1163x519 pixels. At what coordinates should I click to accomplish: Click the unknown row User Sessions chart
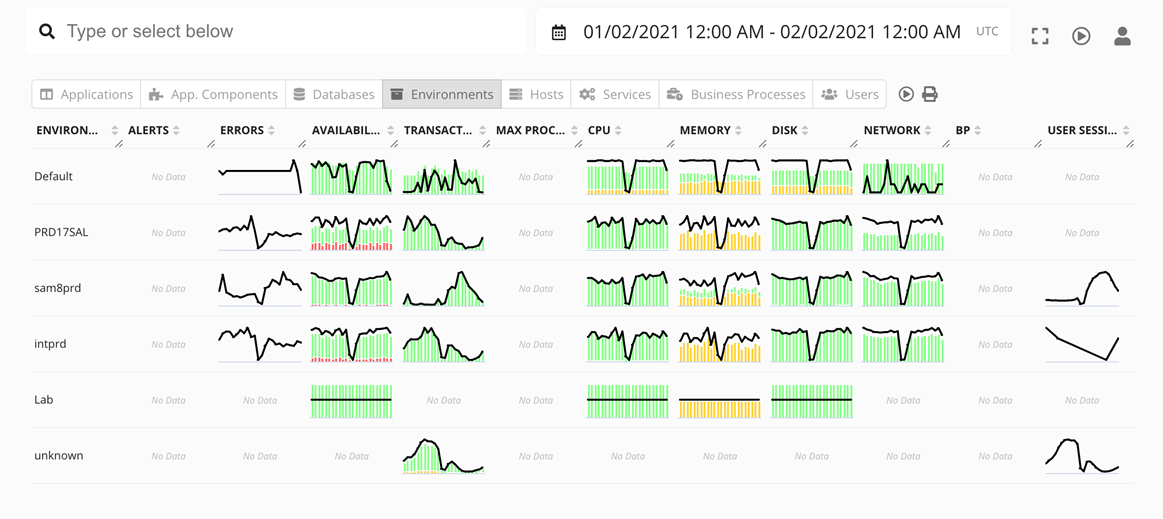[x=1082, y=455]
